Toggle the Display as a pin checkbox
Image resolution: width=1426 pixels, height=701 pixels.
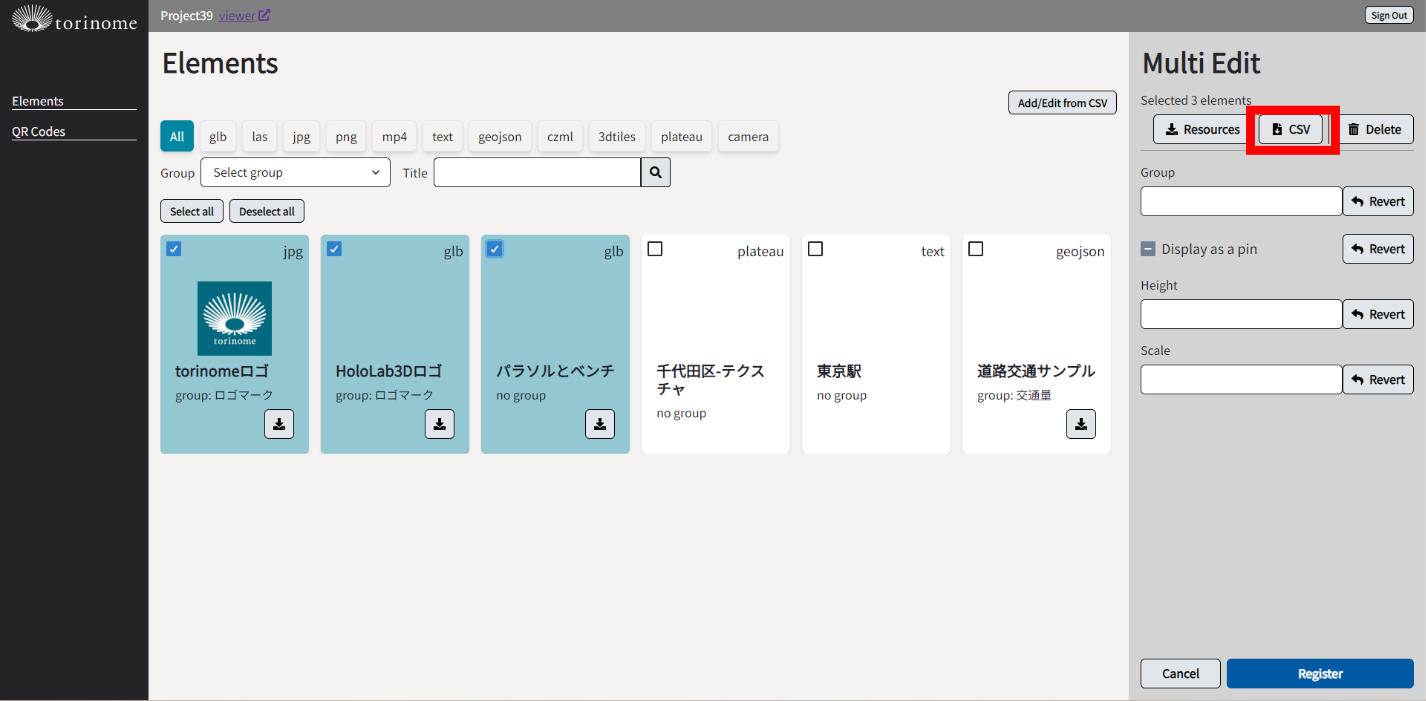click(x=1148, y=249)
